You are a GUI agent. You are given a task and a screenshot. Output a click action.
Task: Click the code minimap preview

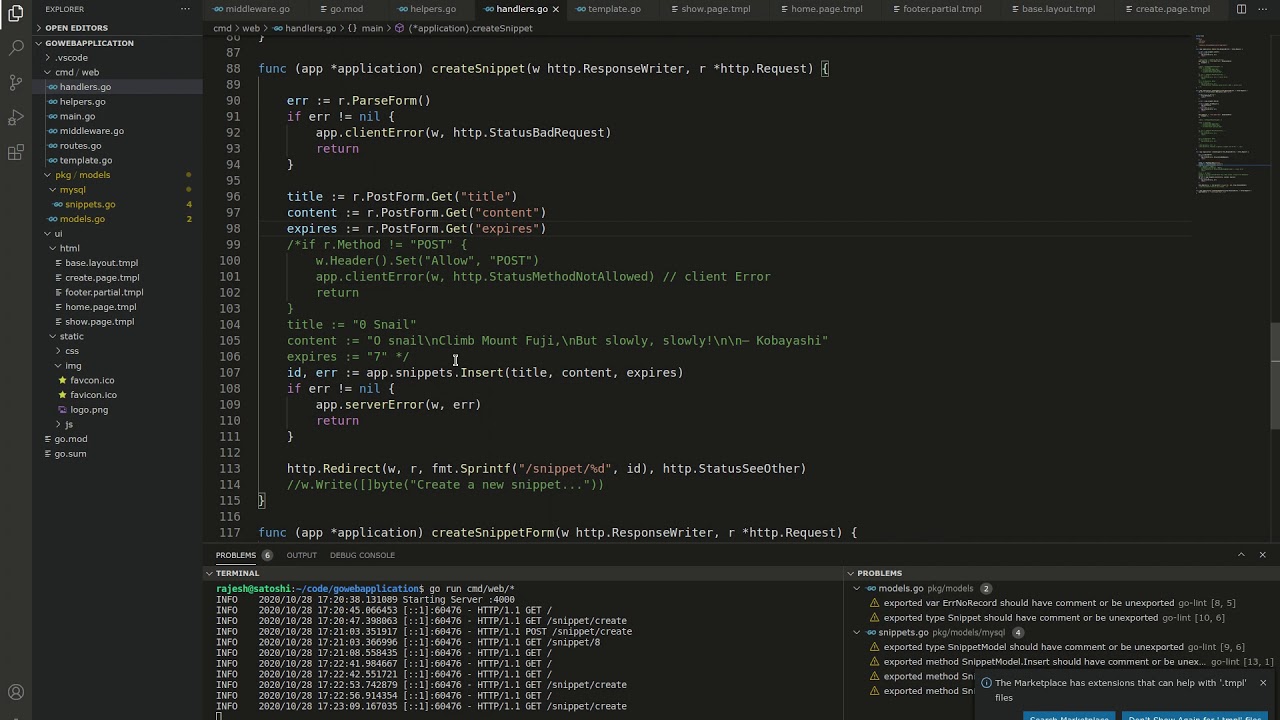(x=1230, y=115)
